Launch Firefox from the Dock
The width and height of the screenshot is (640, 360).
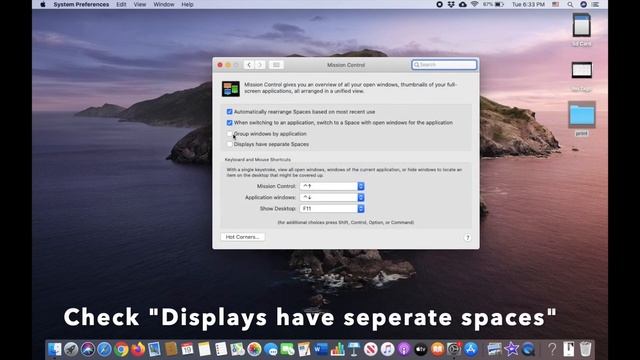[x=138, y=349]
